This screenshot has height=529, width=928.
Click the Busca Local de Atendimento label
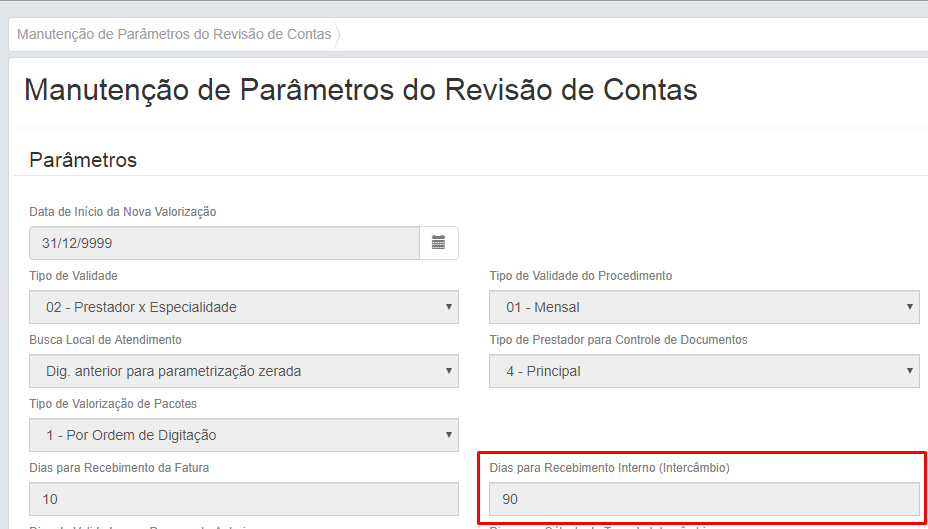[x=105, y=340]
